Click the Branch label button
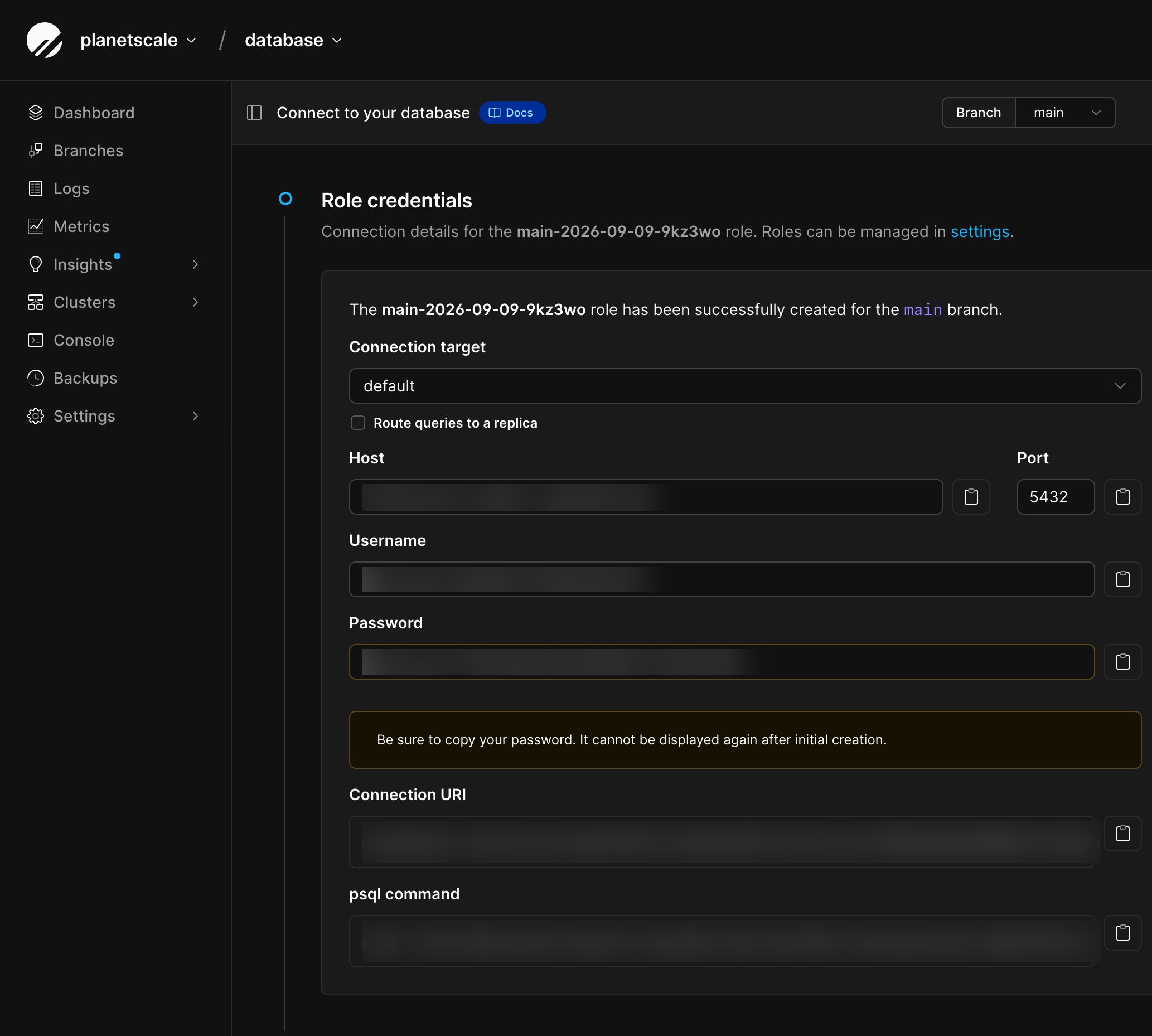 tap(979, 113)
